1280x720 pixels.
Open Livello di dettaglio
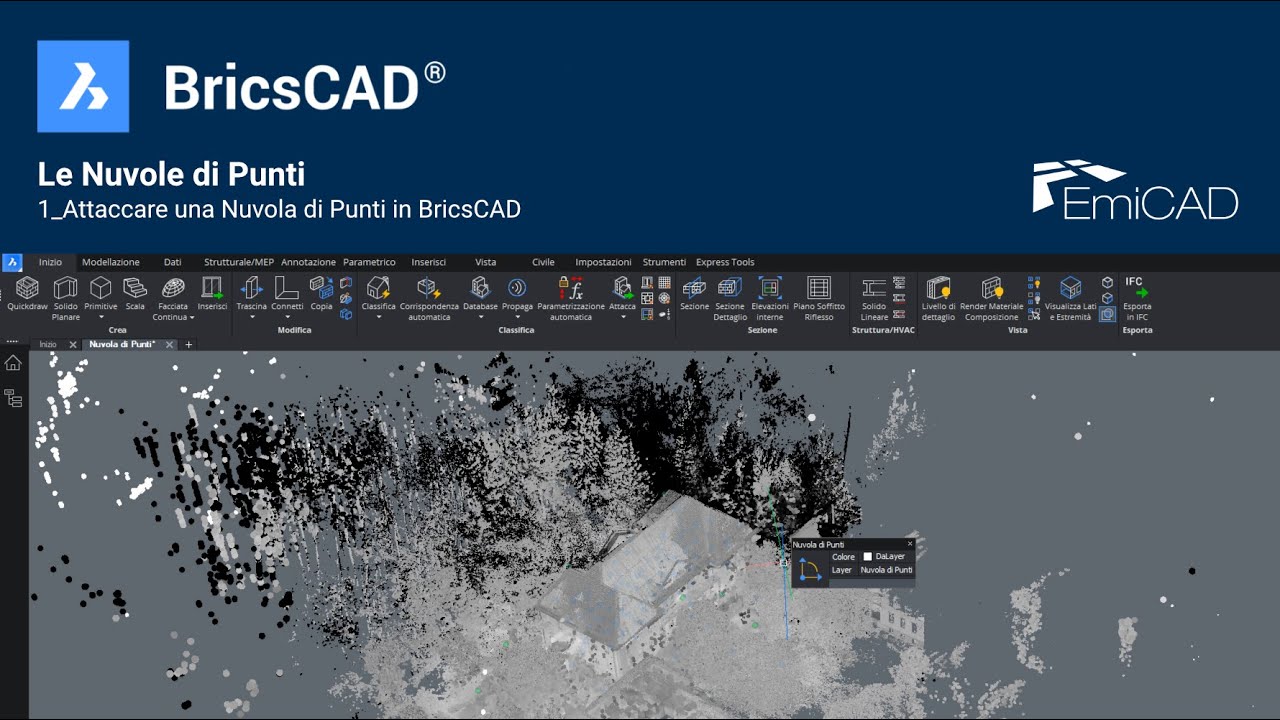[938, 298]
